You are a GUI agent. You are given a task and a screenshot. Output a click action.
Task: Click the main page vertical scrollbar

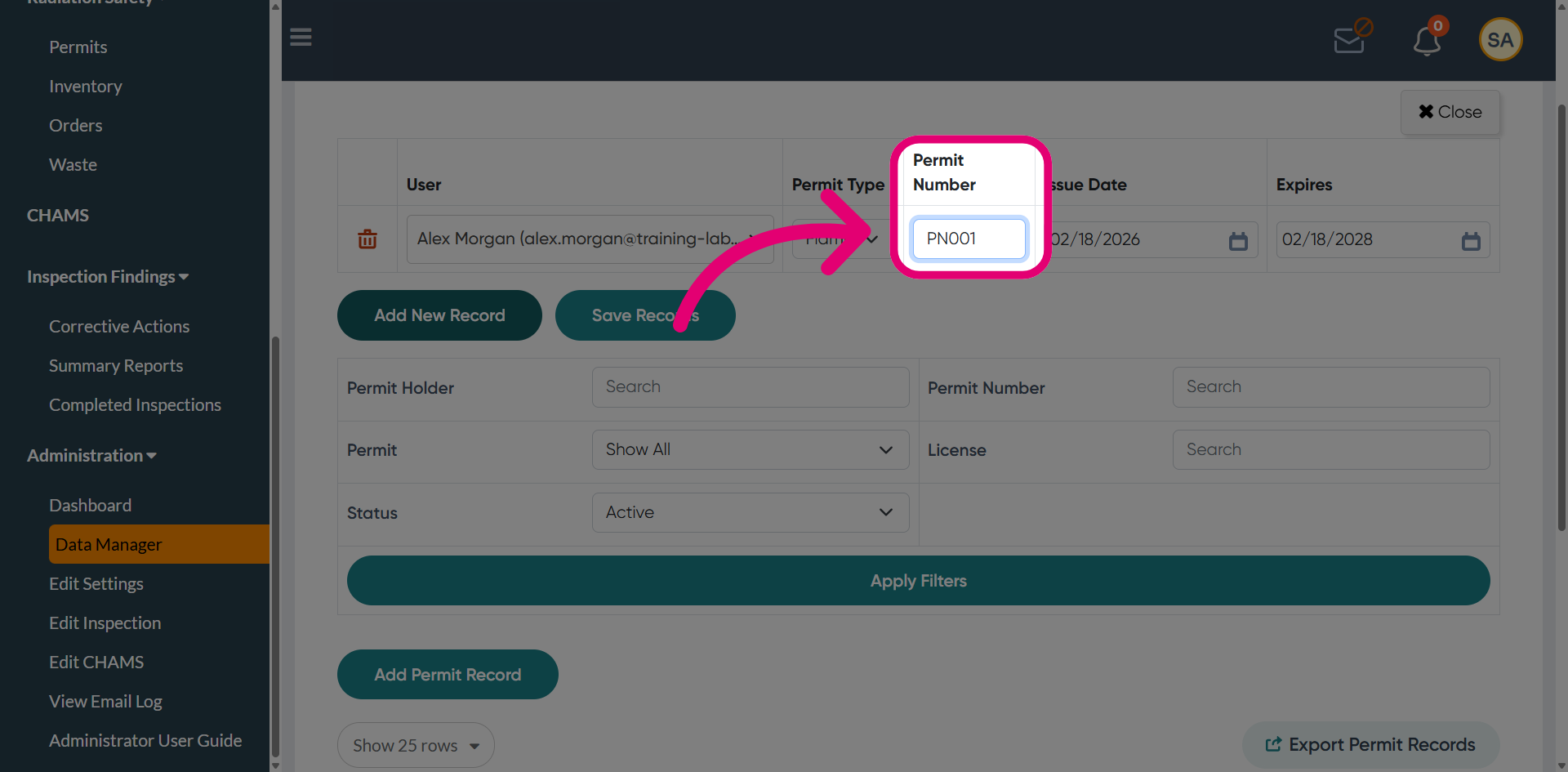(1561, 319)
